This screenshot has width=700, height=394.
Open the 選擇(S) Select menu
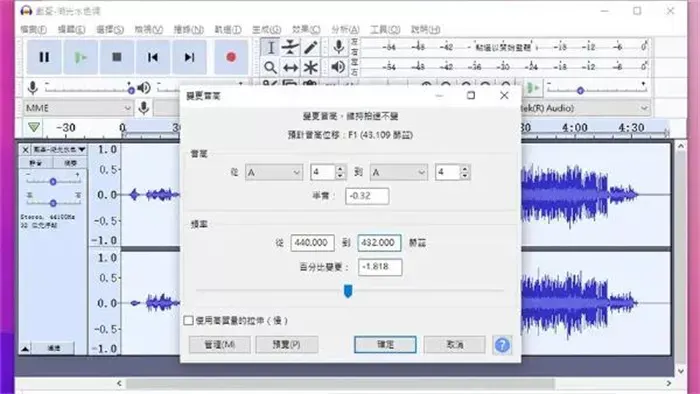coord(110,29)
